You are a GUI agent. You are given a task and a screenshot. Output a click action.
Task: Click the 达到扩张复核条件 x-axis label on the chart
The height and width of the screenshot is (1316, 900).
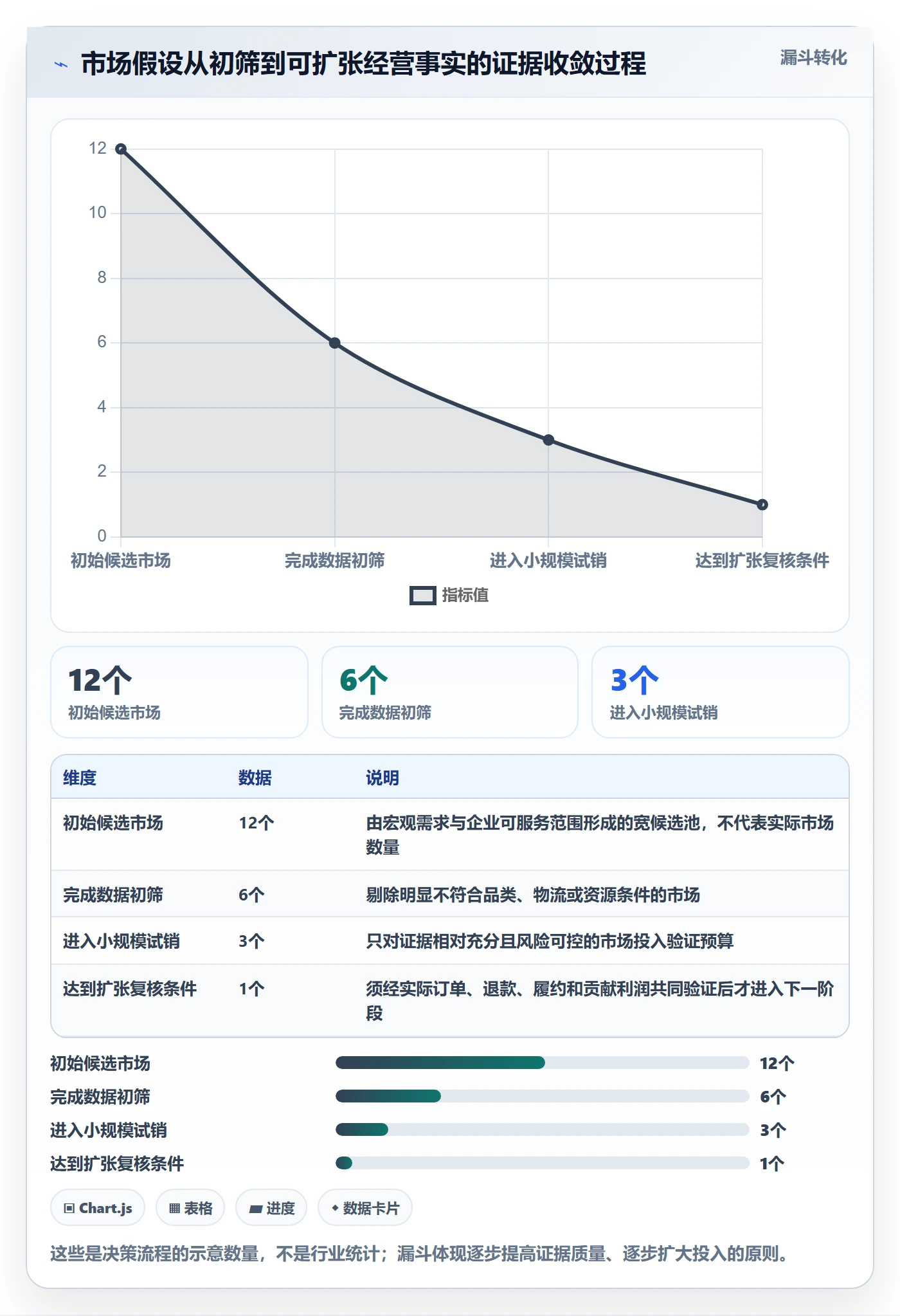pos(762,561)
